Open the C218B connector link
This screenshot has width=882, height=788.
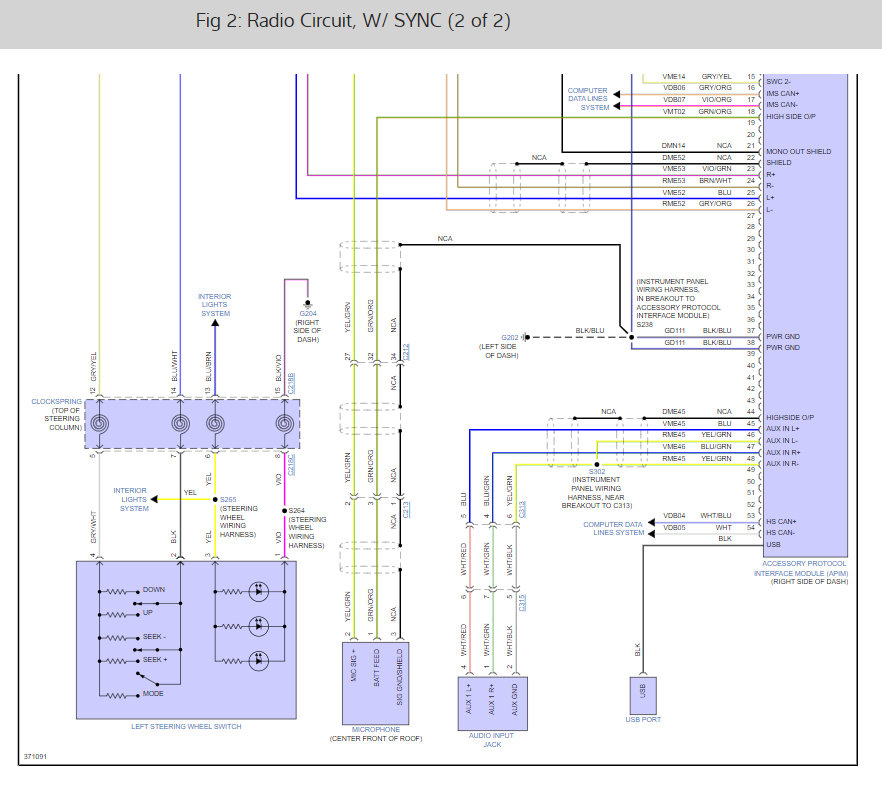pyautogui.click(x=291, y=382)
